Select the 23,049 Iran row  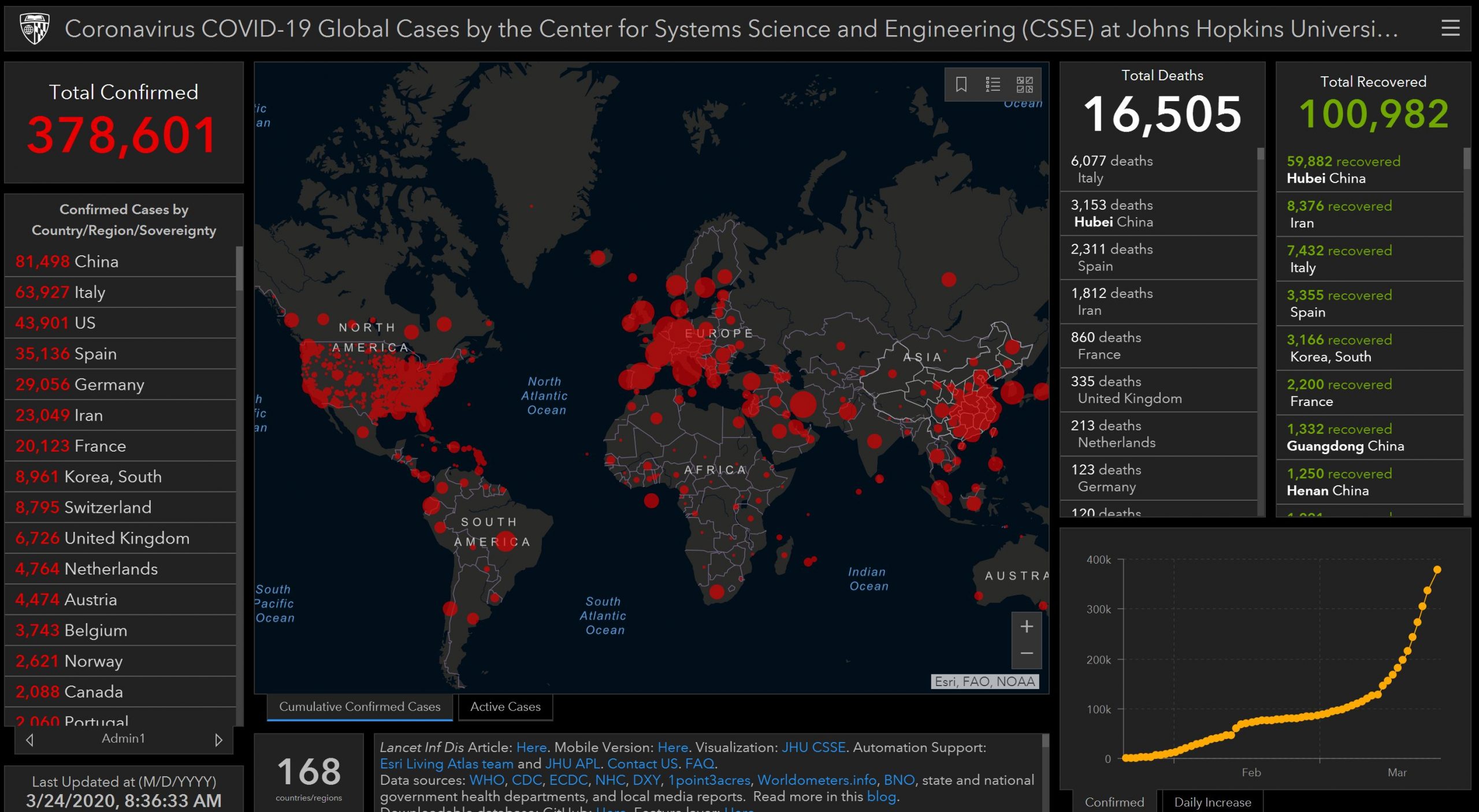(120, 415)
